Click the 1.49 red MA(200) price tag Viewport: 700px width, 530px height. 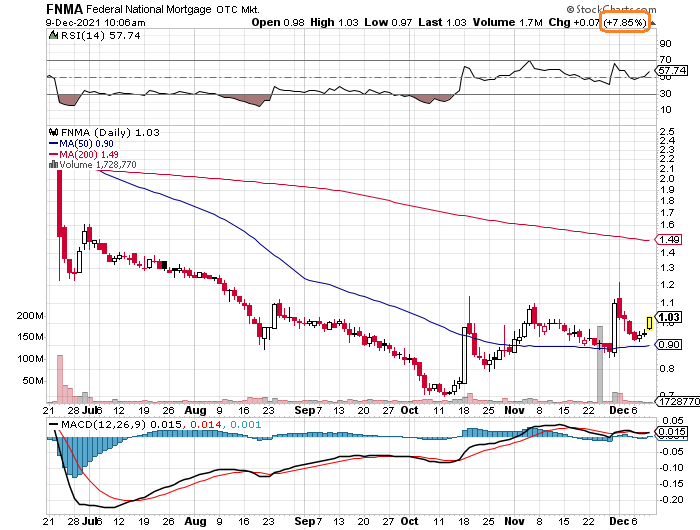(669, 240)
